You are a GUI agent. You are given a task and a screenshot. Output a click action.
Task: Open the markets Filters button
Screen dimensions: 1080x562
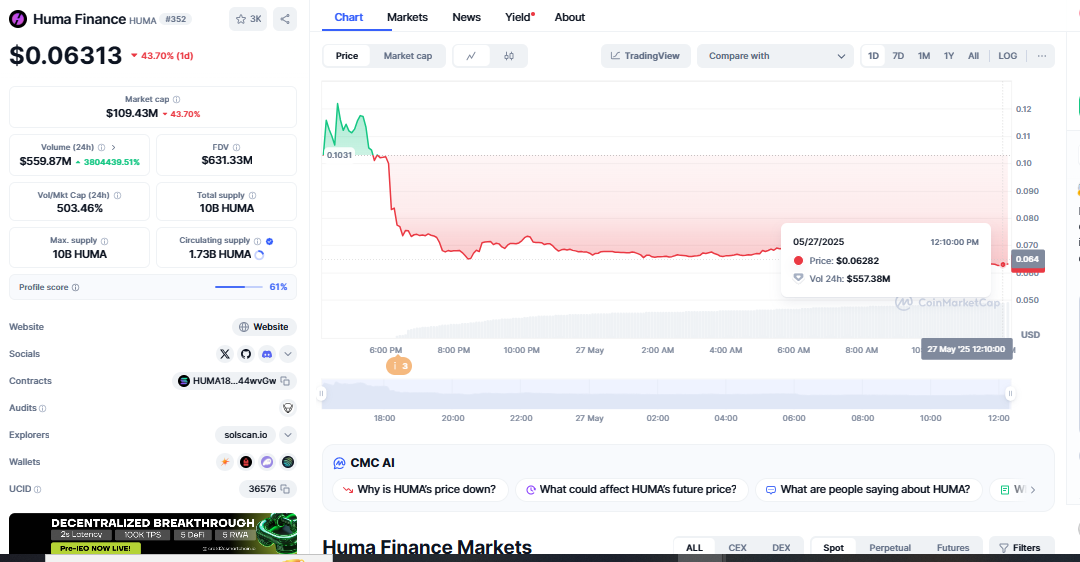pyautogui.click(x=1021, y=548)
